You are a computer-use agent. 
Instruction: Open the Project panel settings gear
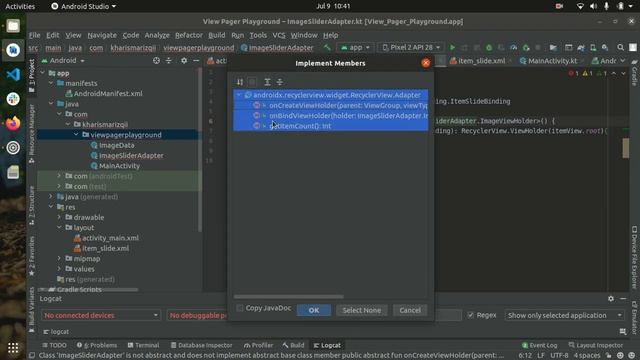[184, 60]
